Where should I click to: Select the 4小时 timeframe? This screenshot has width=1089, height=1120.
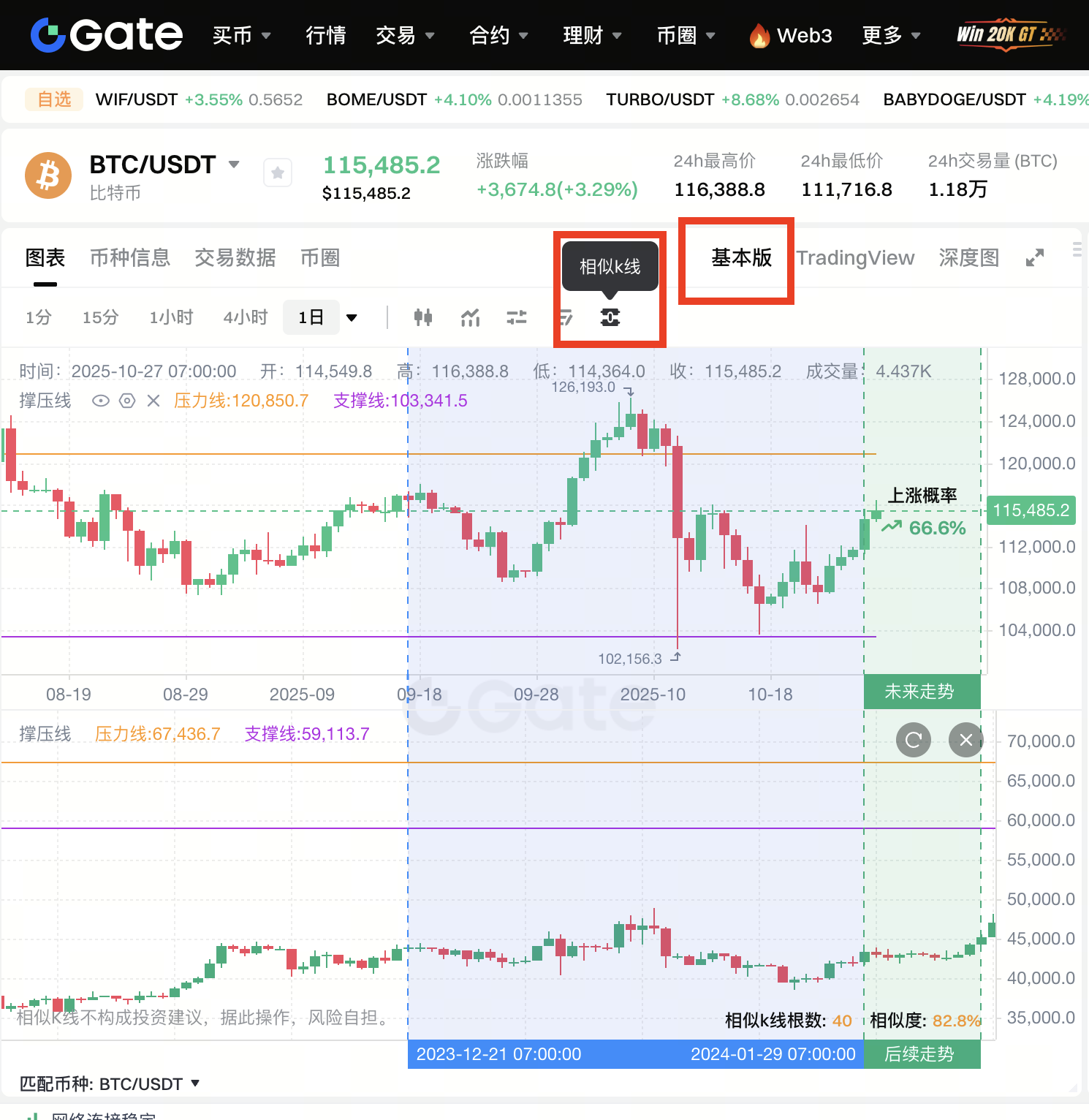pyautogui.click(x=246, y=317)
